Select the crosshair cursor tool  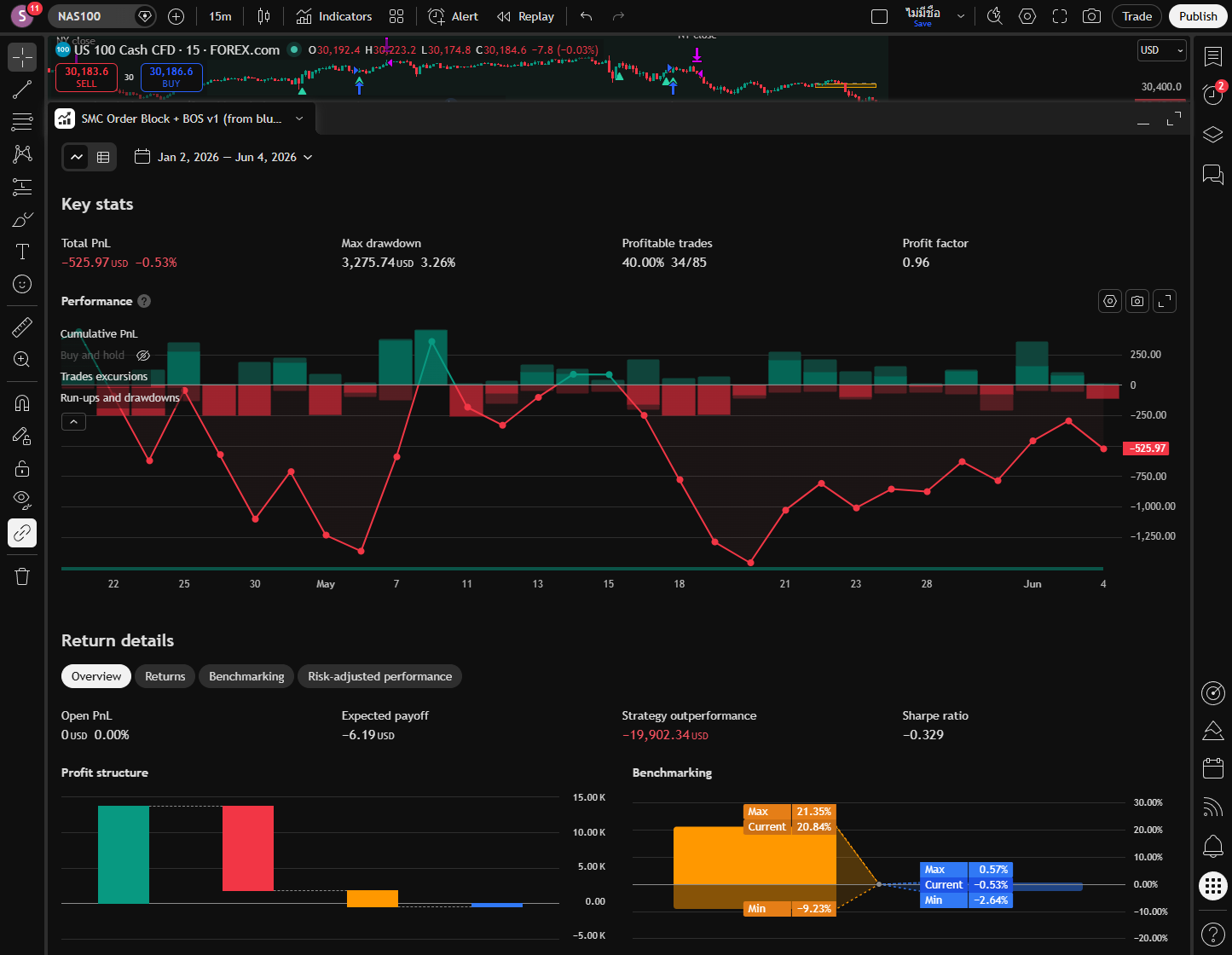click(22, 57)
